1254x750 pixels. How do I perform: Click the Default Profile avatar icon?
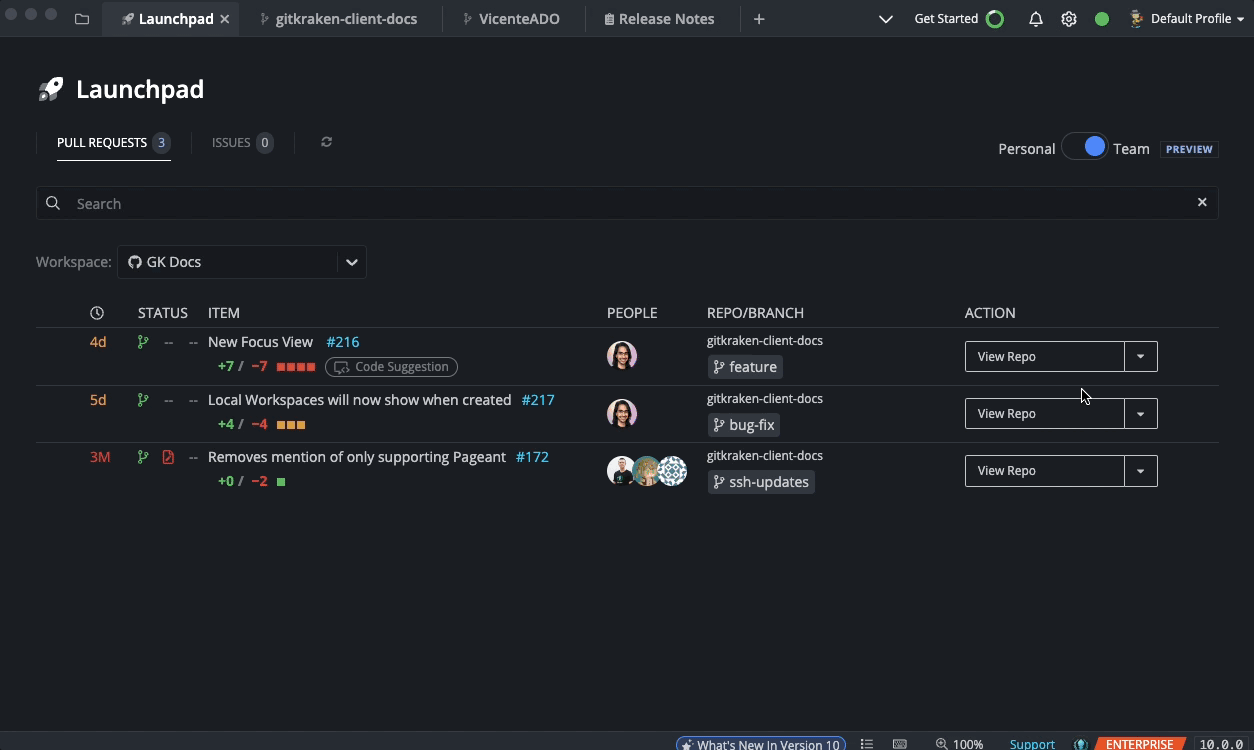pos(1136,18)
